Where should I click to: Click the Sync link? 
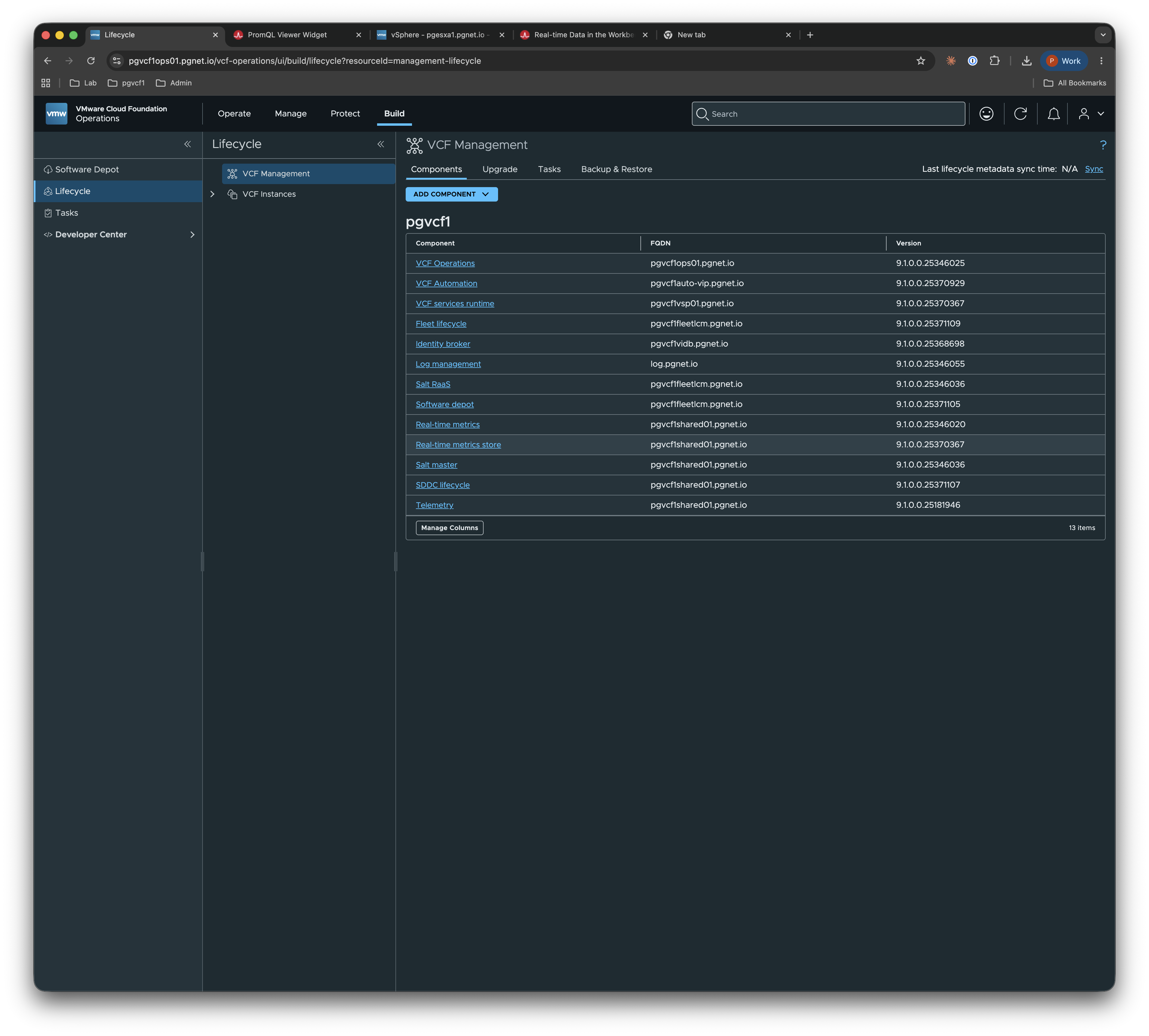click(1094, 169)
